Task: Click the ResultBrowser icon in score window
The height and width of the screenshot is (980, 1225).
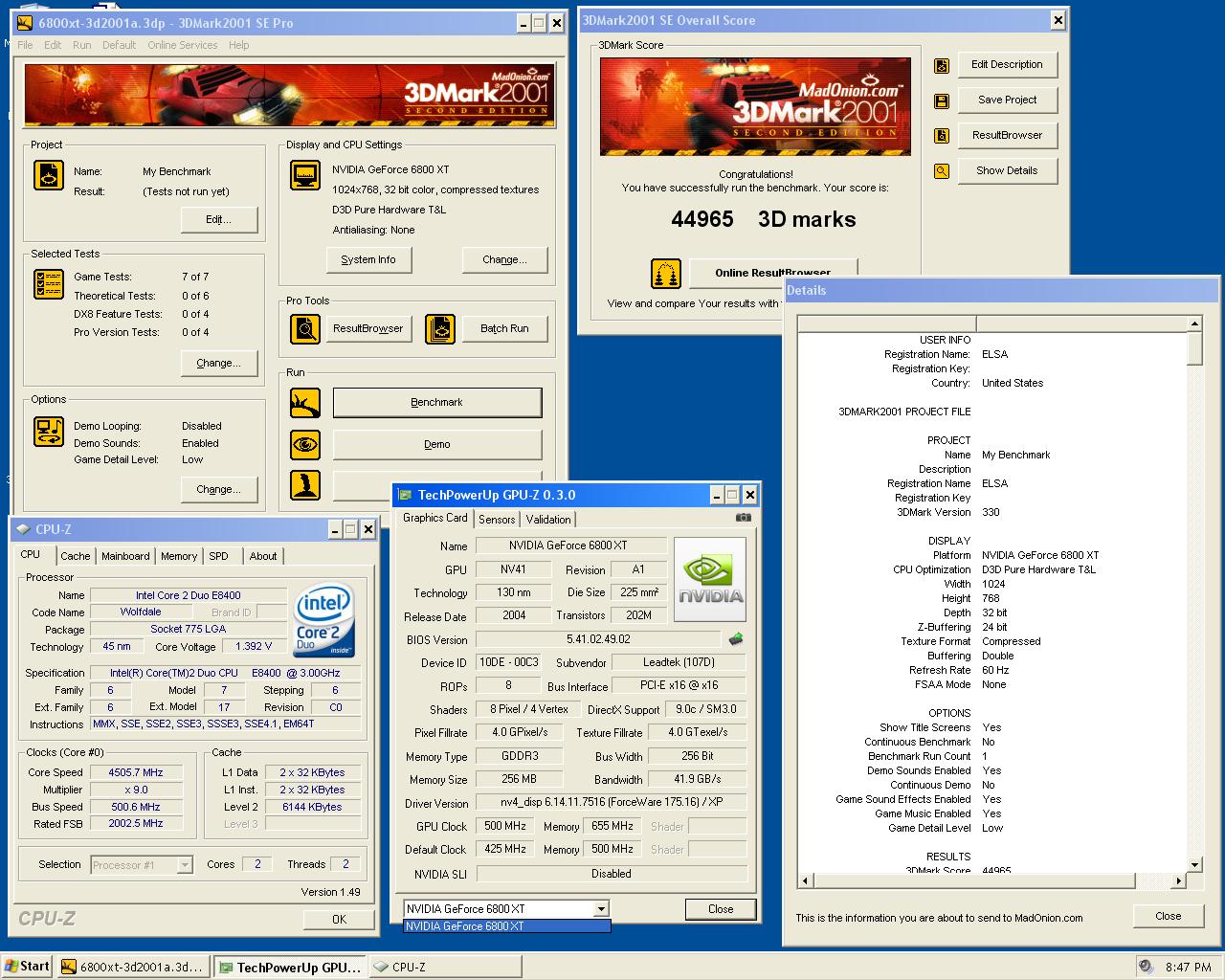Action: point(942,136)
